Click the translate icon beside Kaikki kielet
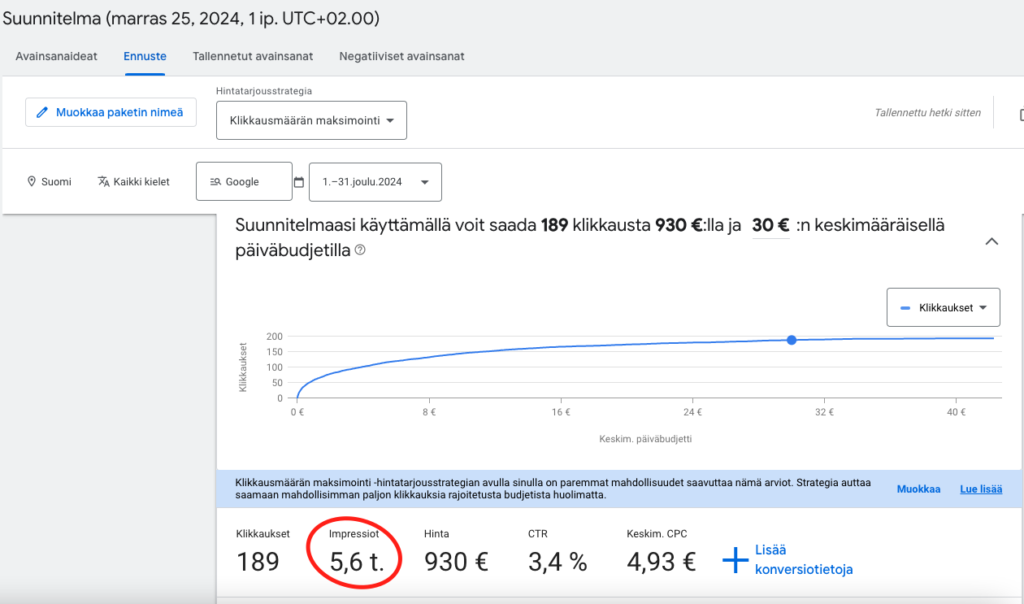This screenshot has height=604, width=1024. pyautogui.click(x=103, y=182)
